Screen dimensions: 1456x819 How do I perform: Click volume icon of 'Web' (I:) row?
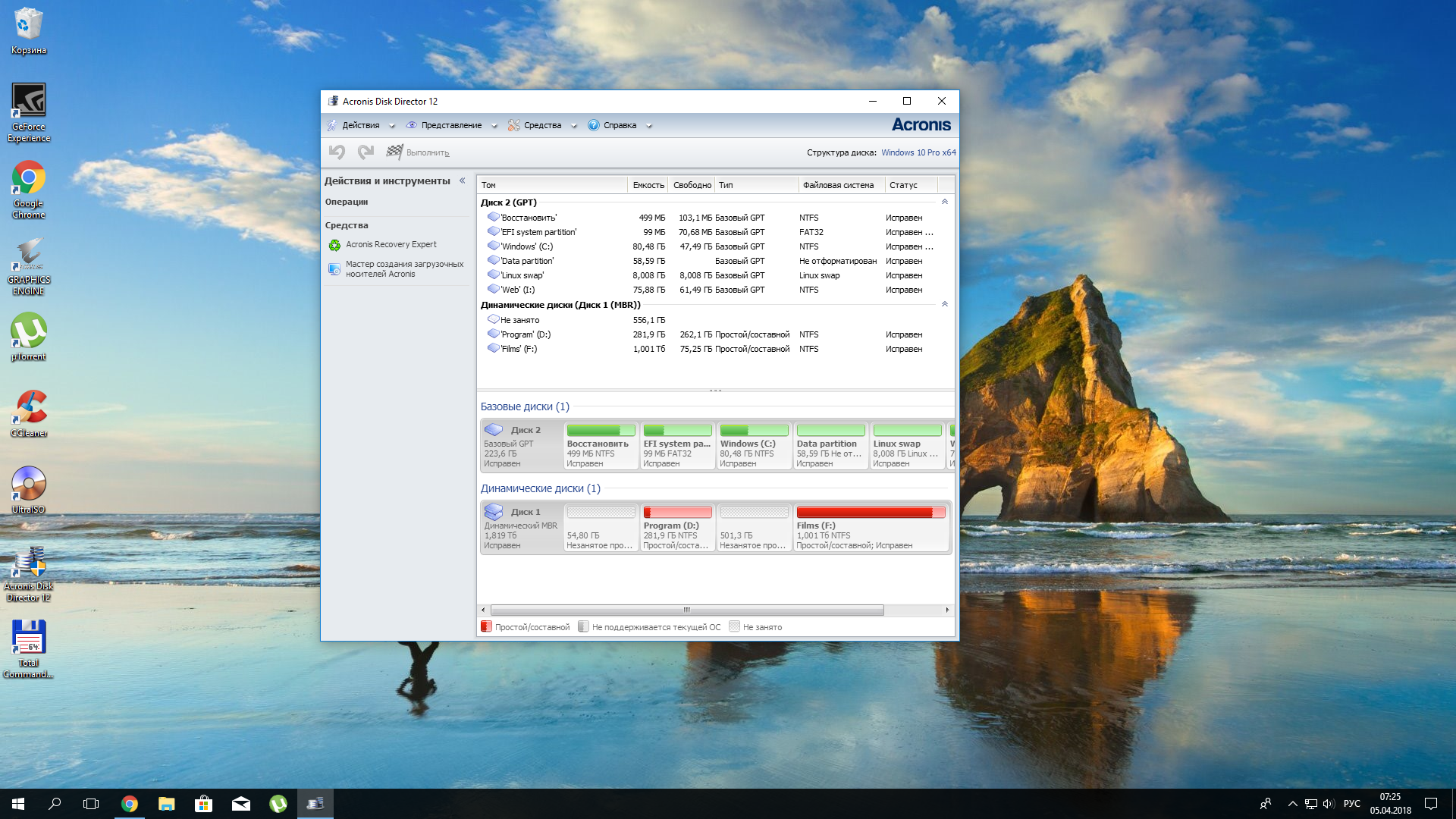[493, 289]
